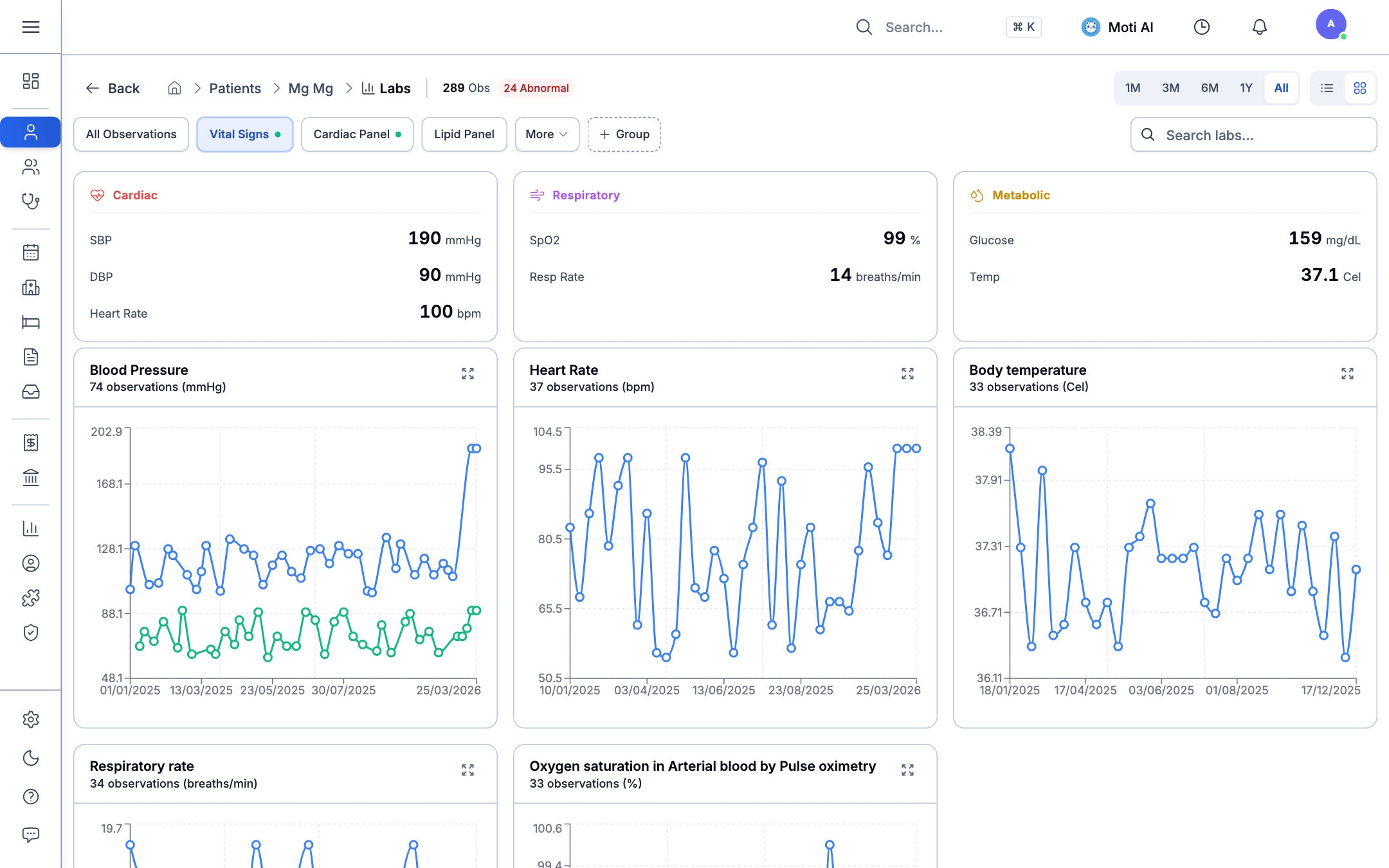Open the More panels dropdown

pos(547,134)
